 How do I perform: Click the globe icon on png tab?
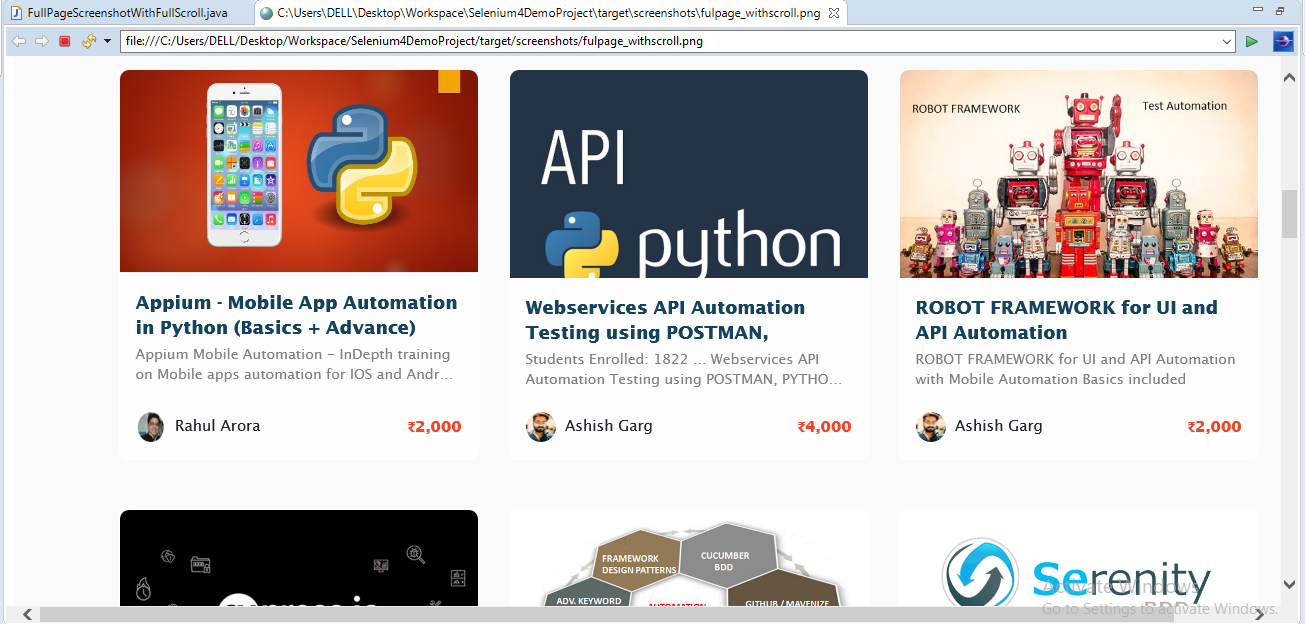266,13
